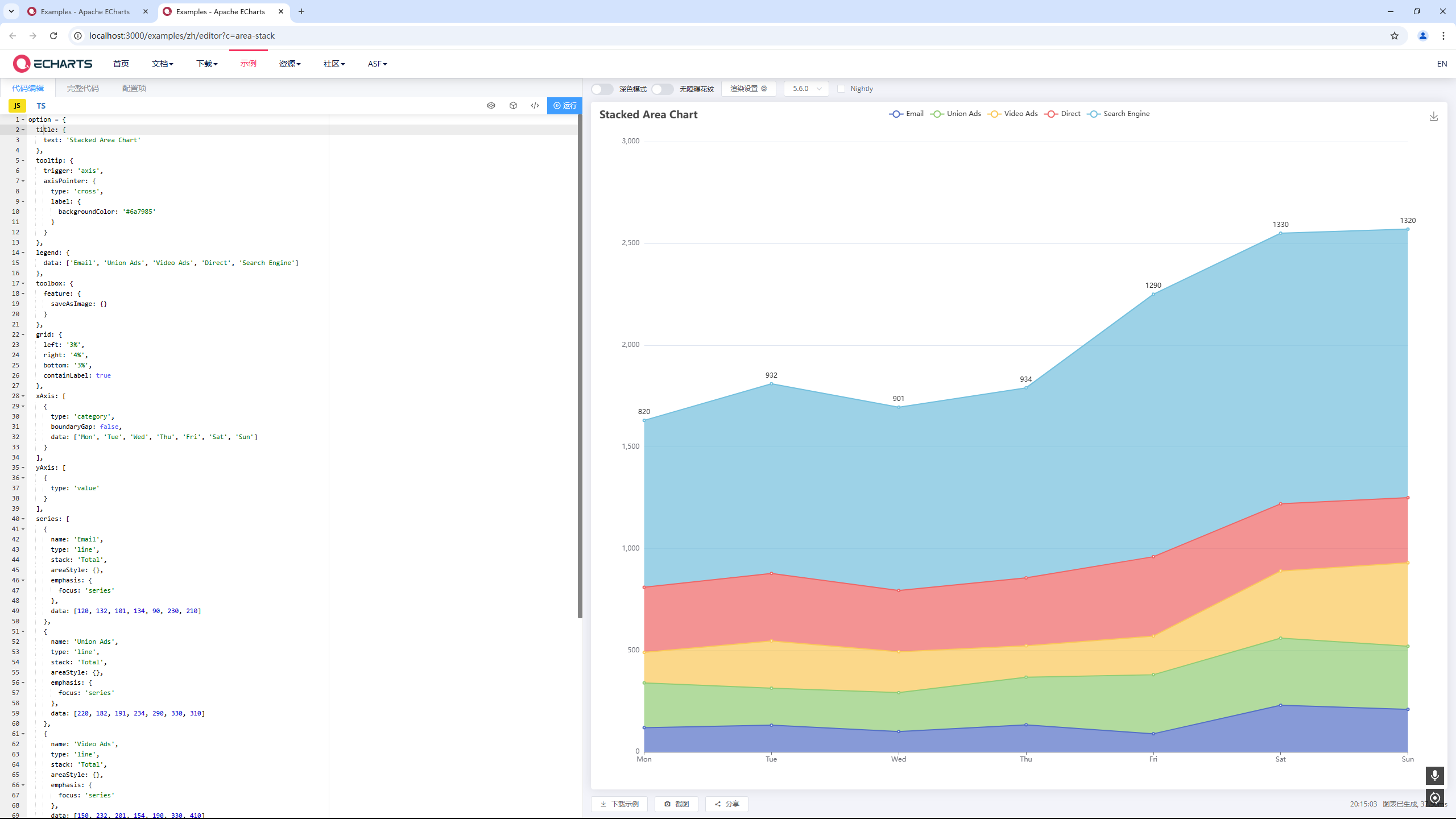Open example in CodeSandbox cube icon

(x=513, y=105)
